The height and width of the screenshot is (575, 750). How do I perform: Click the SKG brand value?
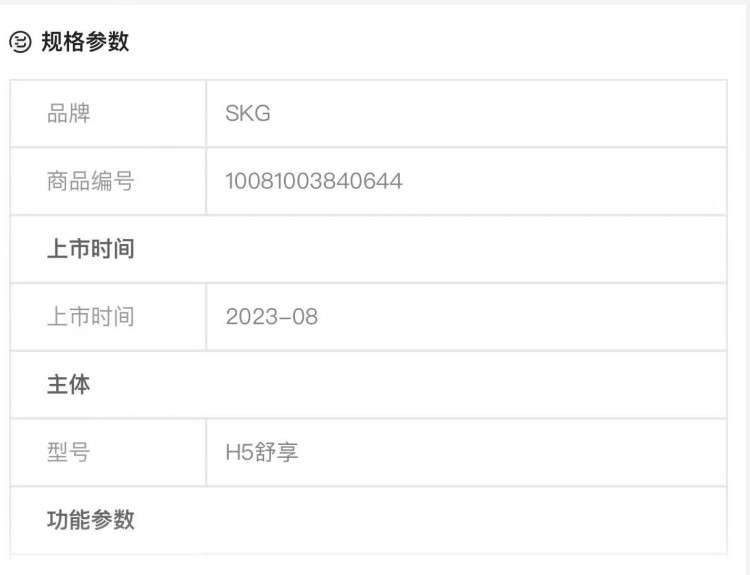coord(248,114)
